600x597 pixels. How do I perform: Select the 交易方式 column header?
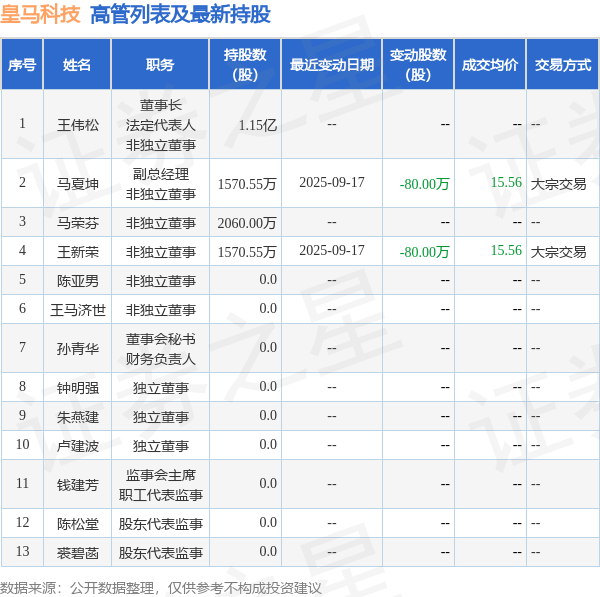tap(562, 65)
